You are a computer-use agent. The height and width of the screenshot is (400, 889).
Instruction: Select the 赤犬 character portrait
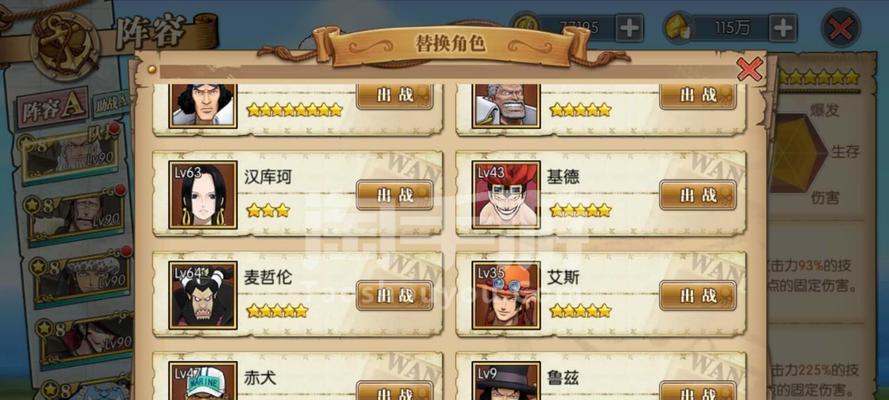pos(203,381)
